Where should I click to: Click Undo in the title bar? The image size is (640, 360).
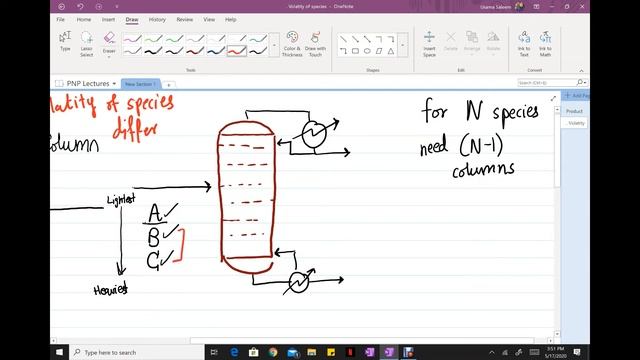click(80, 7)
